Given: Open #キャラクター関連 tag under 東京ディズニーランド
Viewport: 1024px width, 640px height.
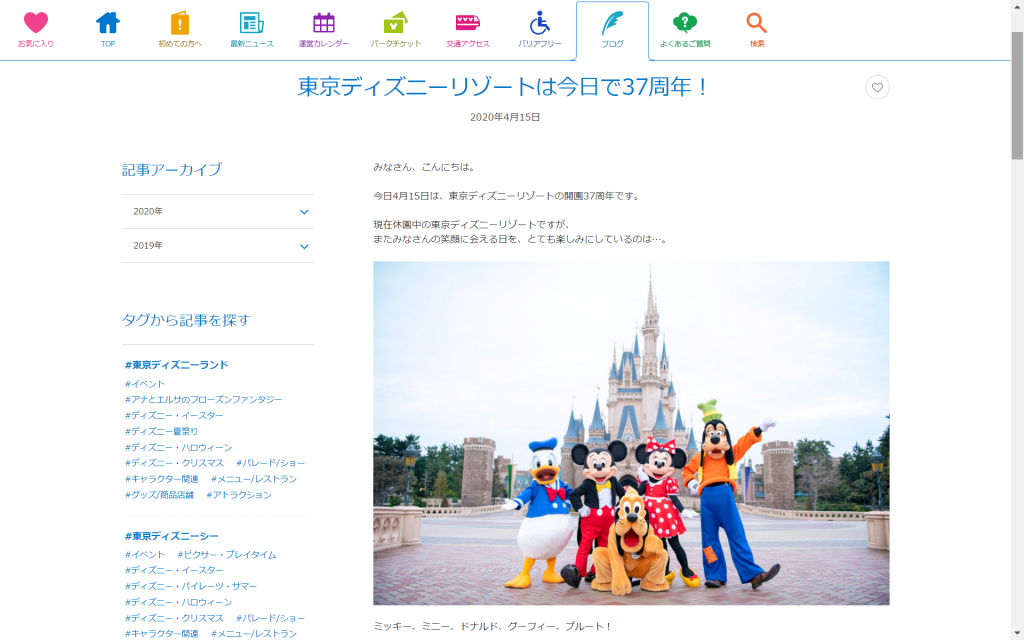Looking at the screenshot, I should click(161, 479).
